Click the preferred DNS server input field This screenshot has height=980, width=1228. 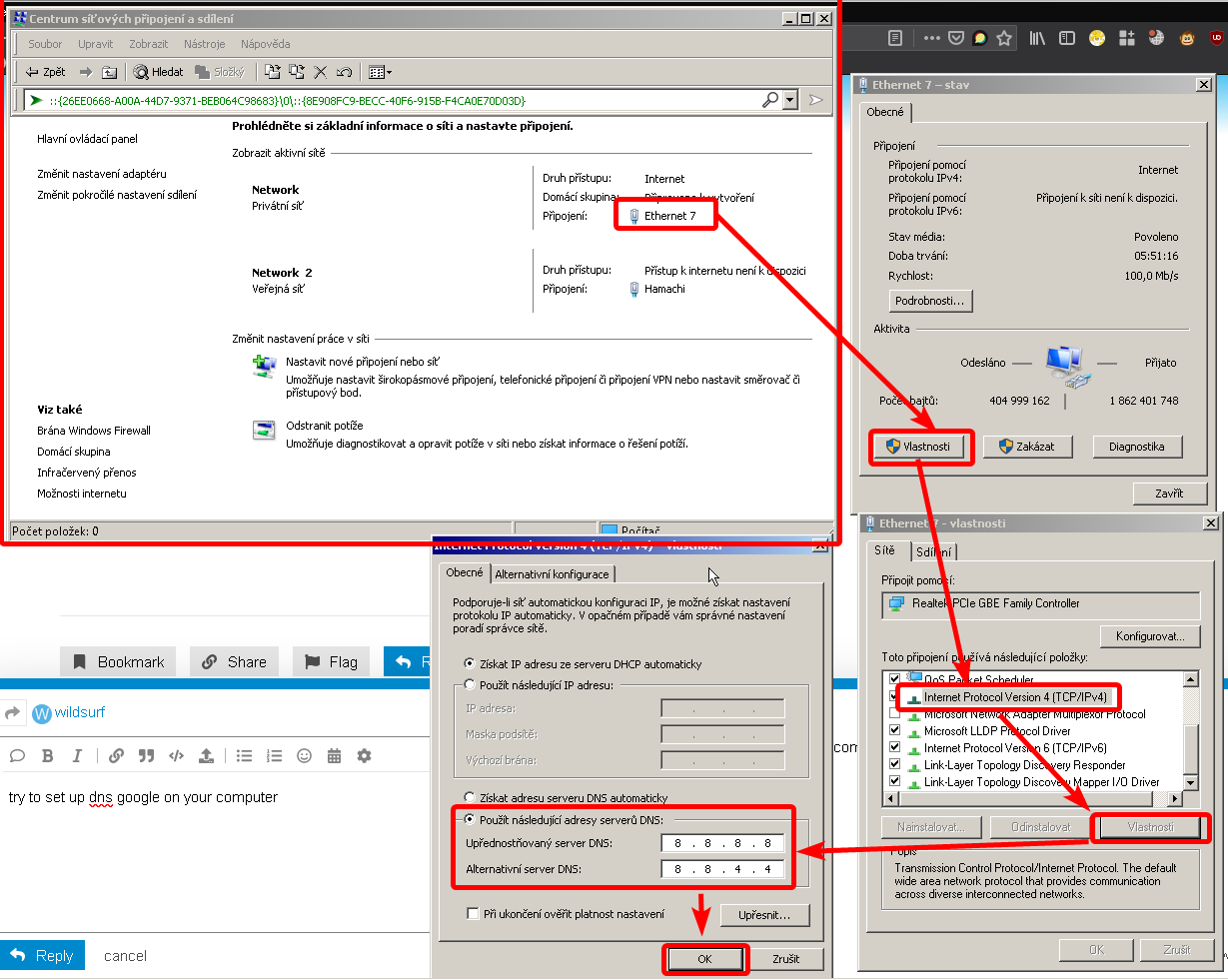coord(722,843)
